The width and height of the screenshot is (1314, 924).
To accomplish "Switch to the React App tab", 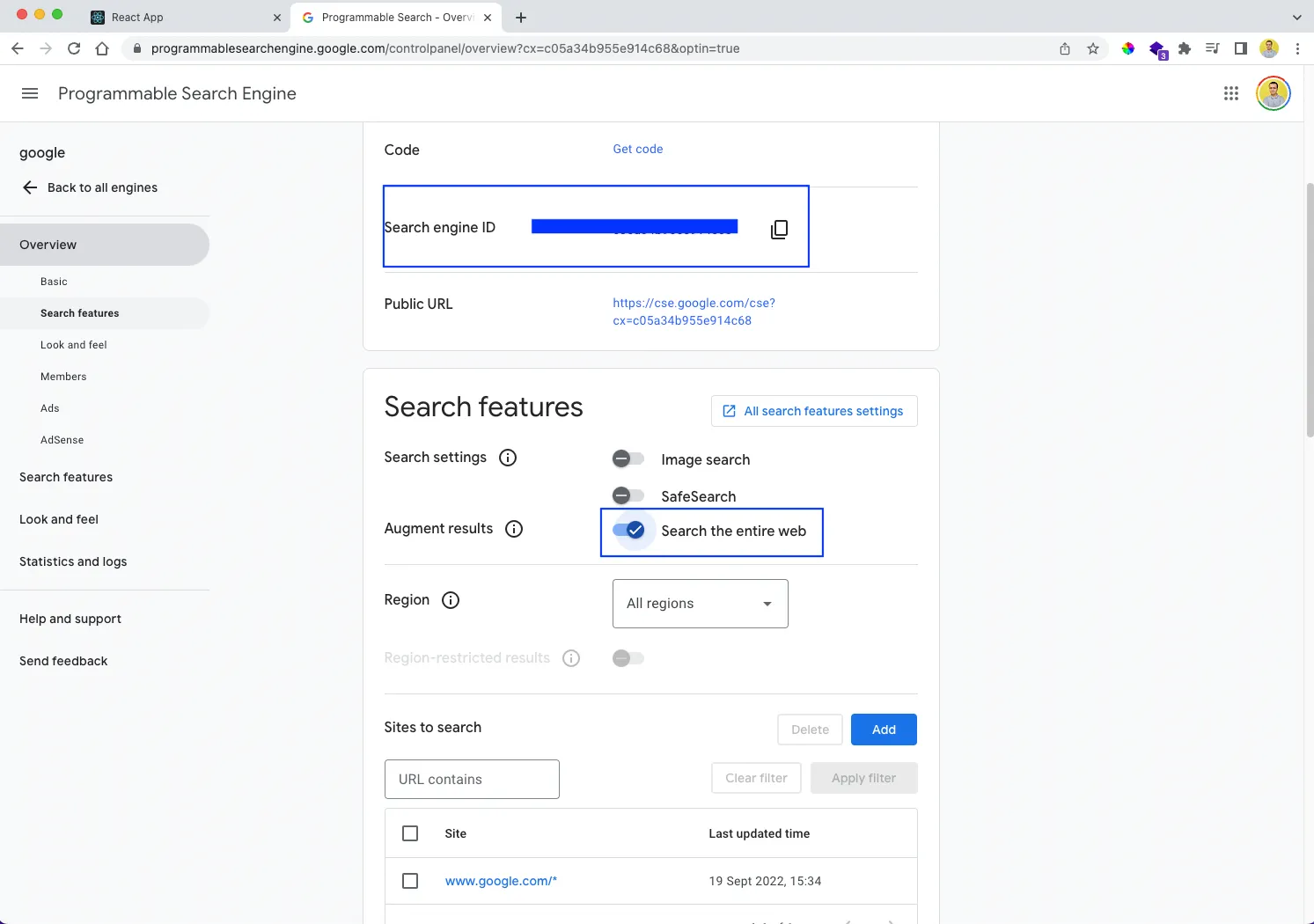I will (x=186, y=17).
